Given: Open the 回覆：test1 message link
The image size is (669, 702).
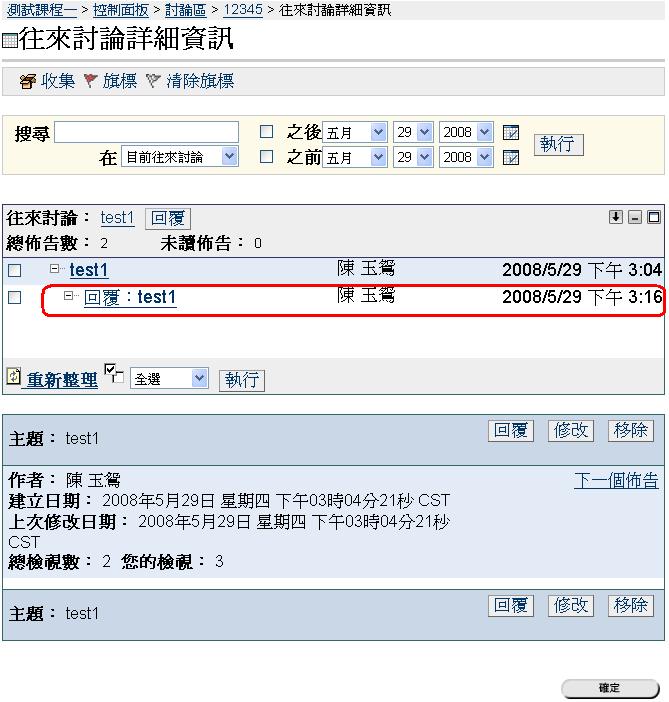Looking at the screenshot, I should pyautogui.click(x=130, y=297).
